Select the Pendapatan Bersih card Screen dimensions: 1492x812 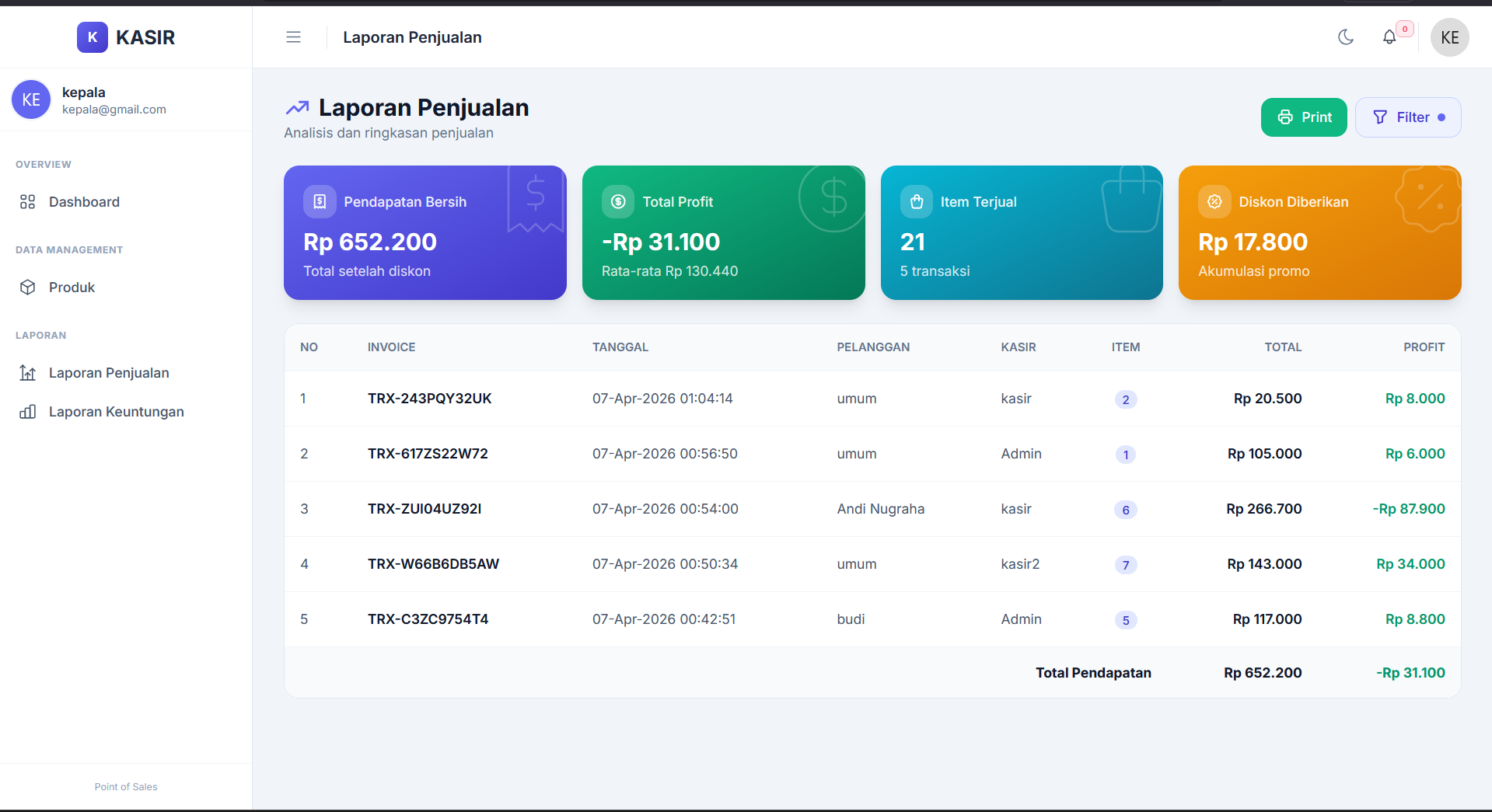coord(425,232)
